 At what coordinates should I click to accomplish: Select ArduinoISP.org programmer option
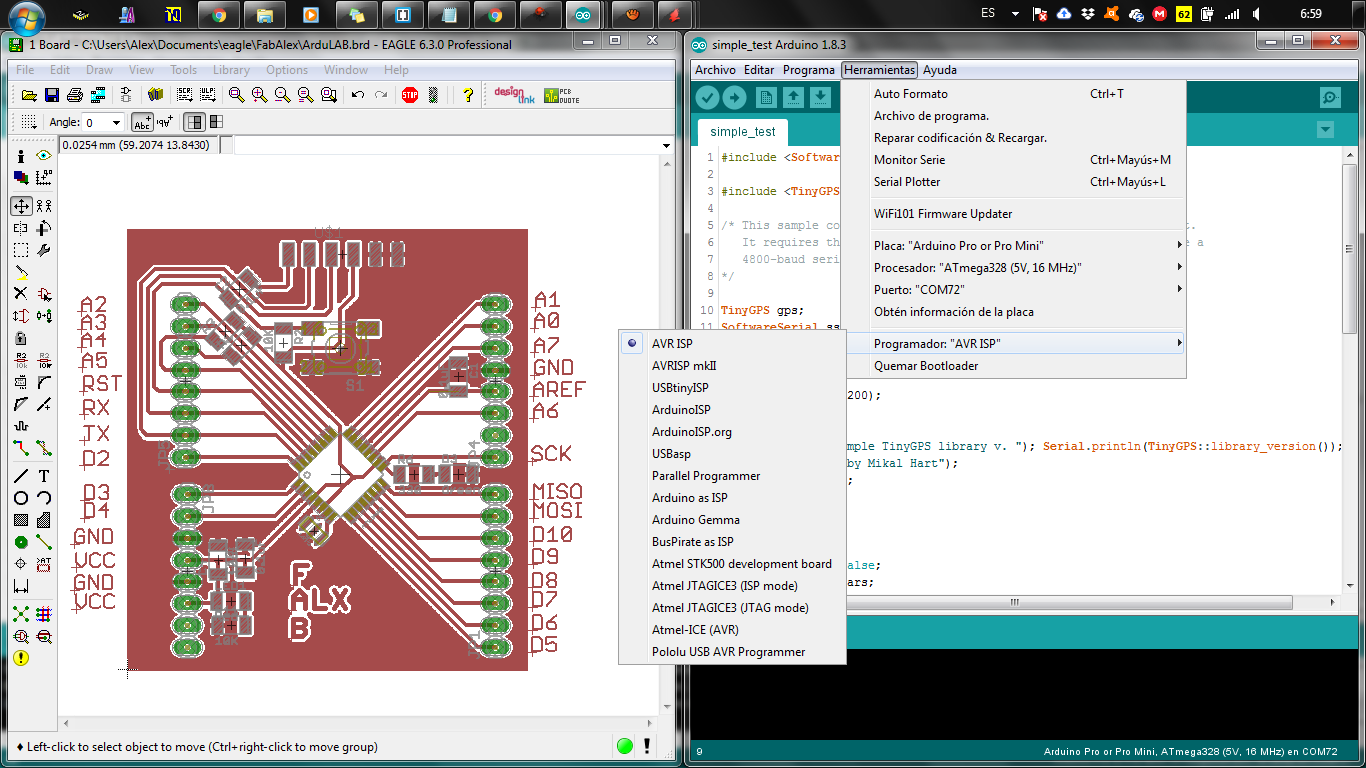click(x=733, y=432)
